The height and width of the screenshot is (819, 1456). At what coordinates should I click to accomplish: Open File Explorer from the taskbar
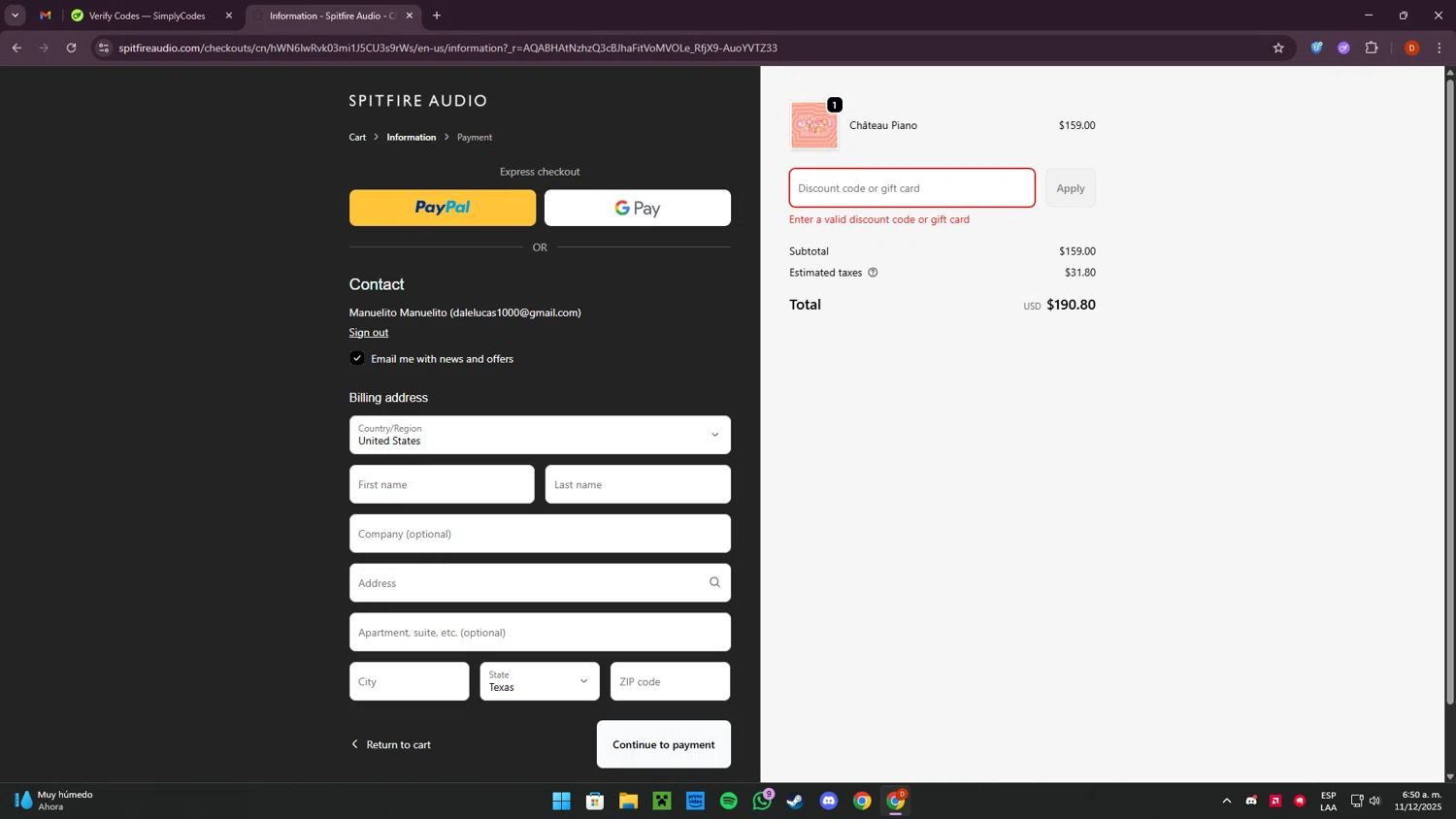point(628,801)
